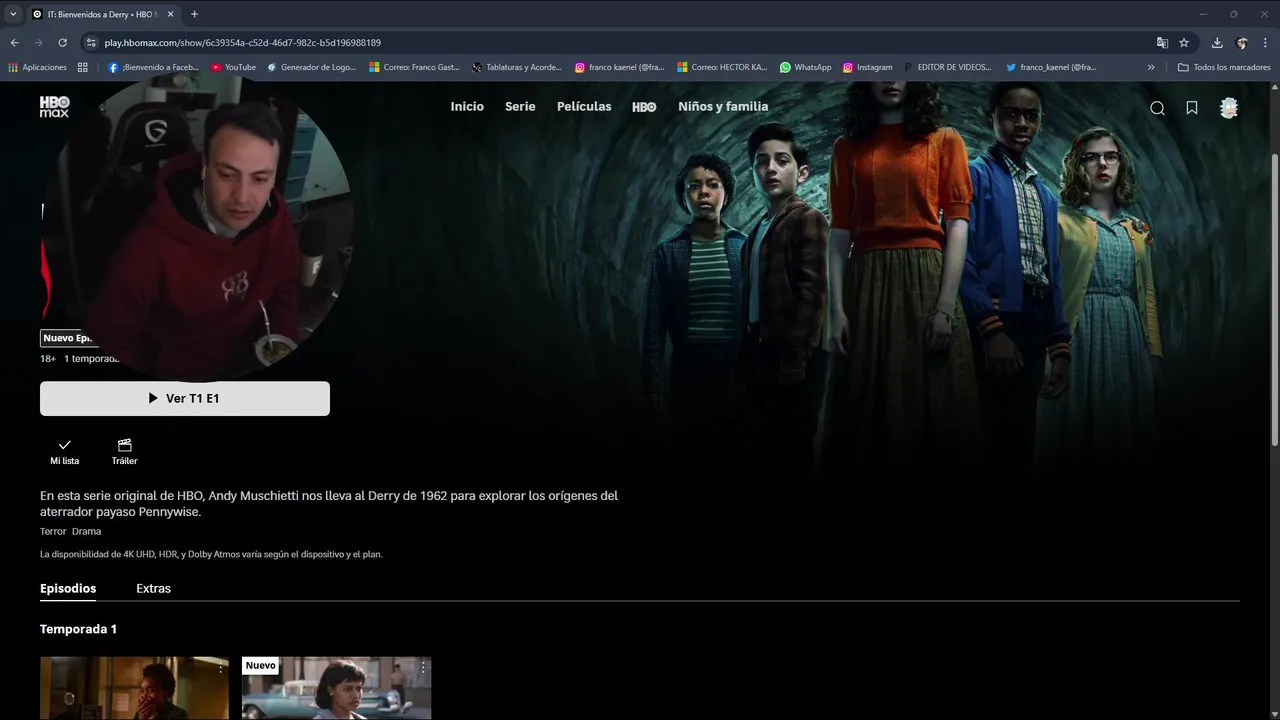The image size is (1280, 720).
Task: Open the Películas navigation item
Action: [x=584, y=106]
